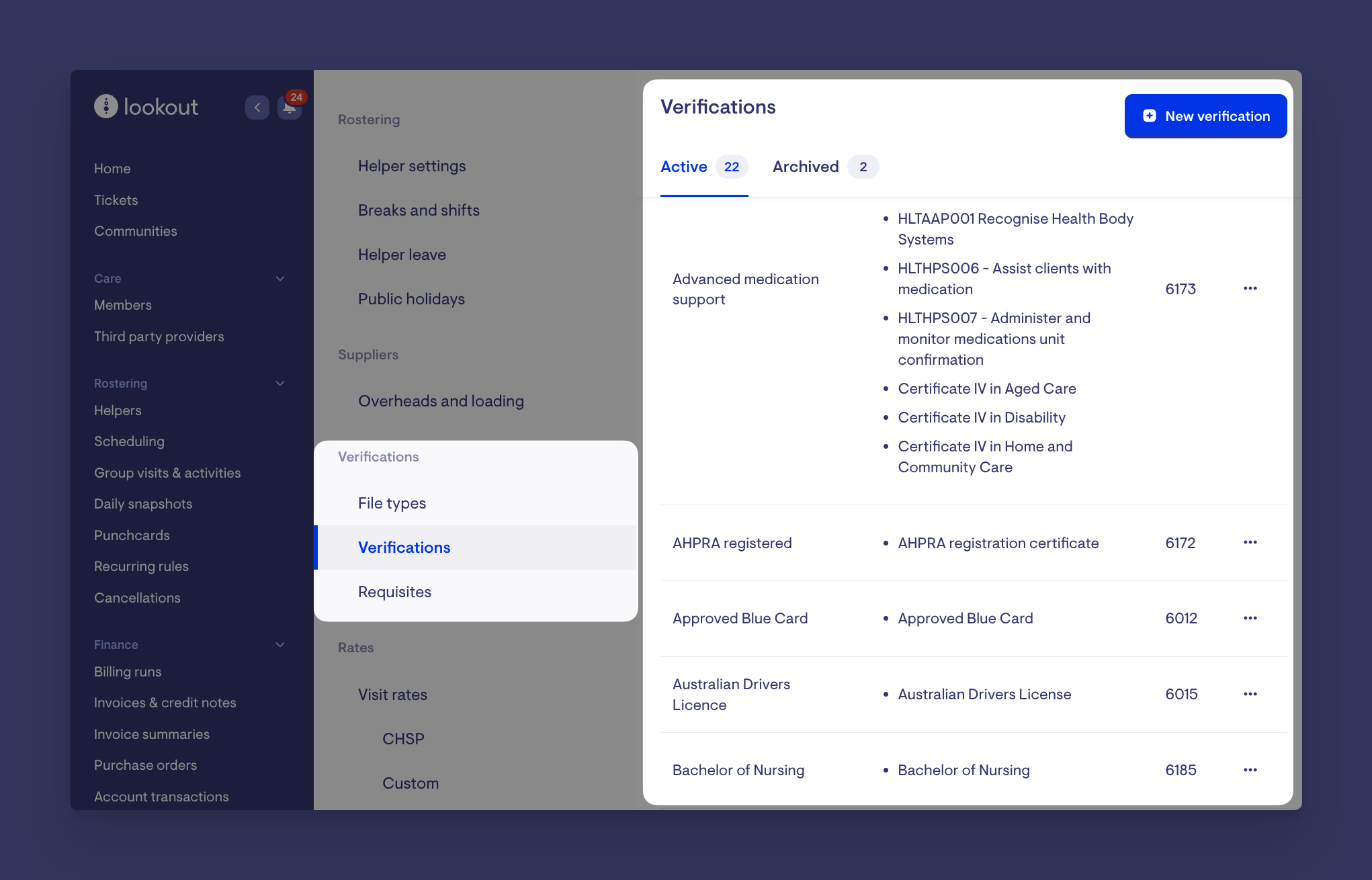Open Visit rates under Rates

click(392, 695)
